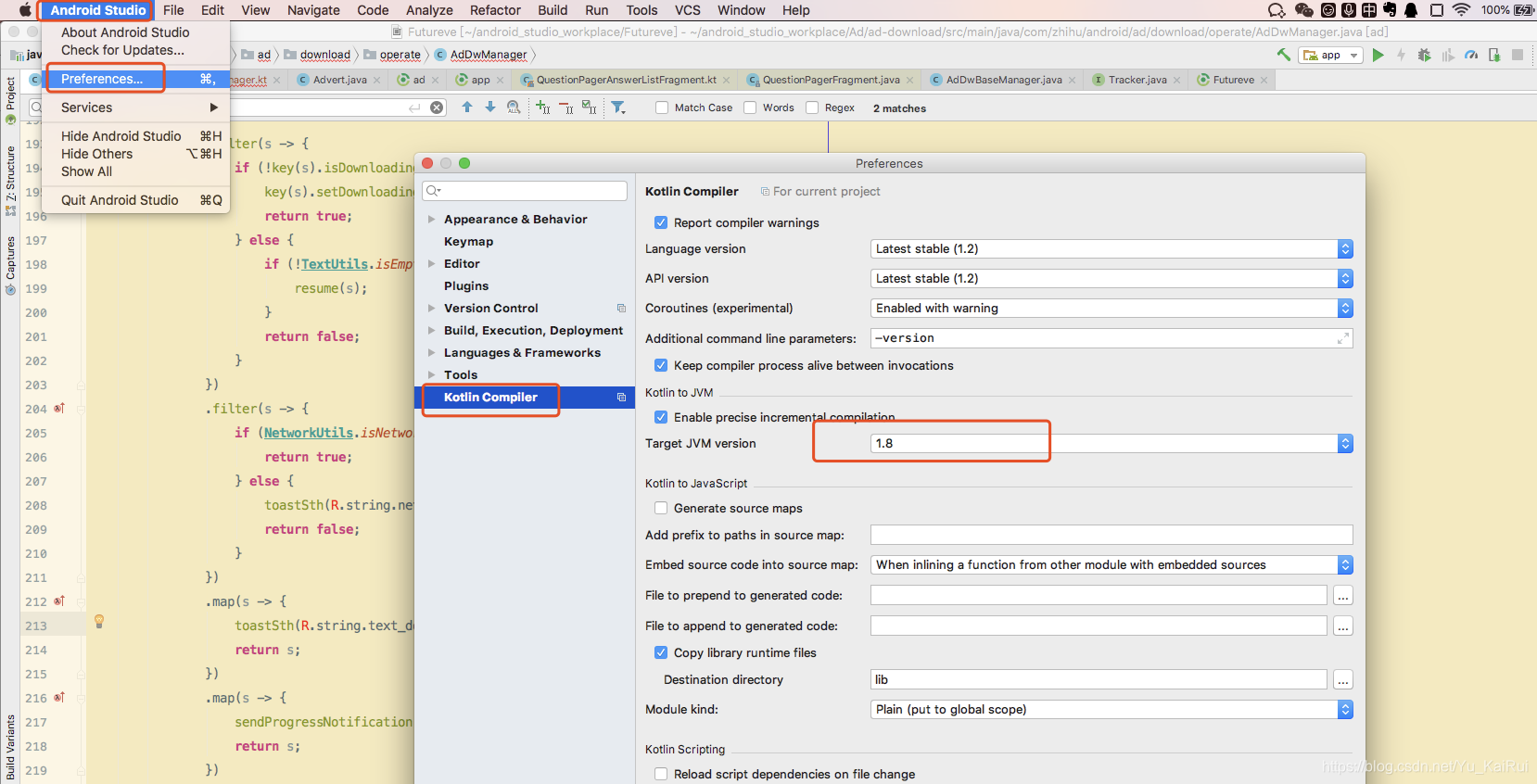Click the Apply Changes lightning icon

point(1402,55)
